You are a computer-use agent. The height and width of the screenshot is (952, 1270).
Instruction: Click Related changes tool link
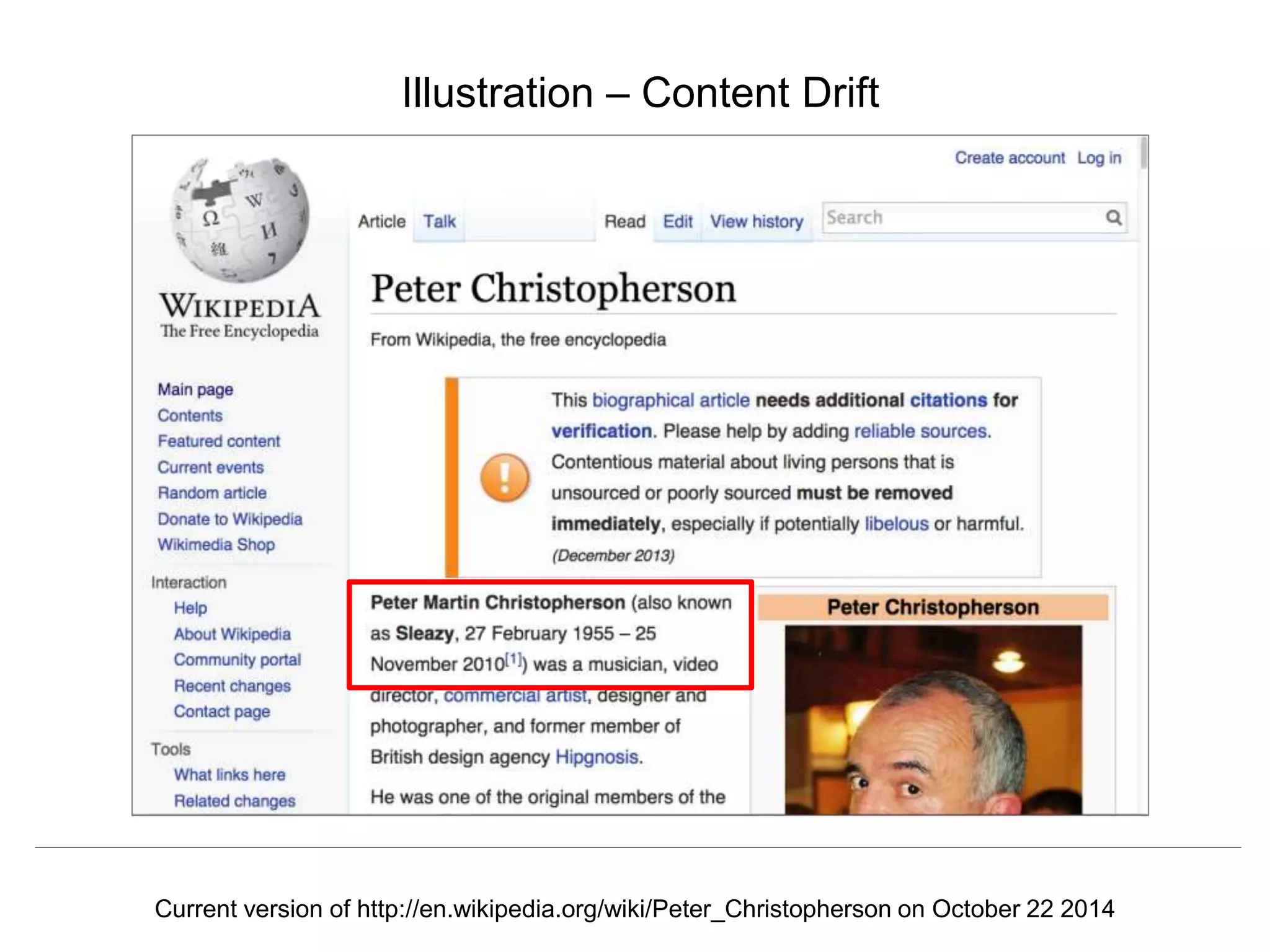[x=234, y=801]
